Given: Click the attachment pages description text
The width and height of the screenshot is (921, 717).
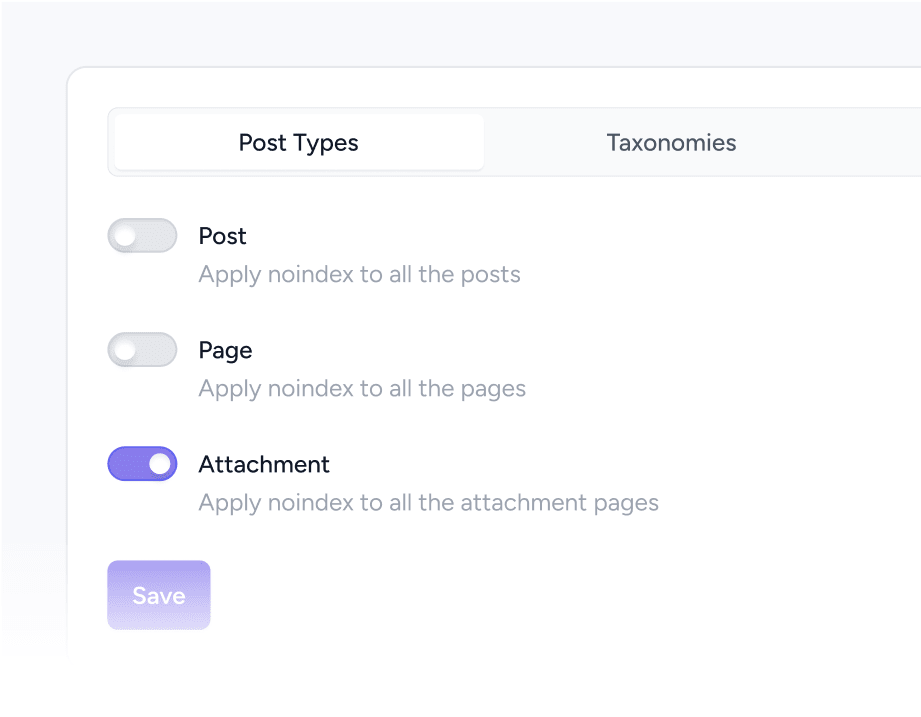Looking at the screenshot, I should [428, 502].
